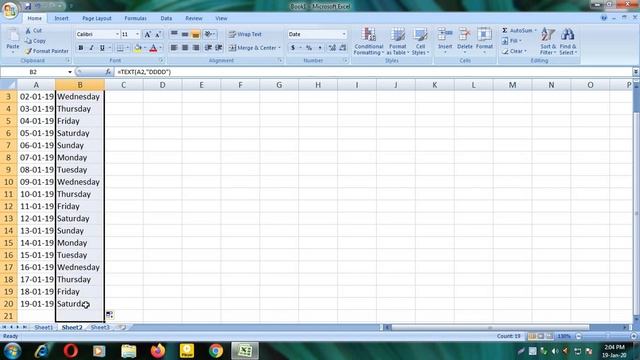Viewport: 640px width, 360px height.
Task: Open the Fill Color dropdown arrow
Action: point(144,48)
